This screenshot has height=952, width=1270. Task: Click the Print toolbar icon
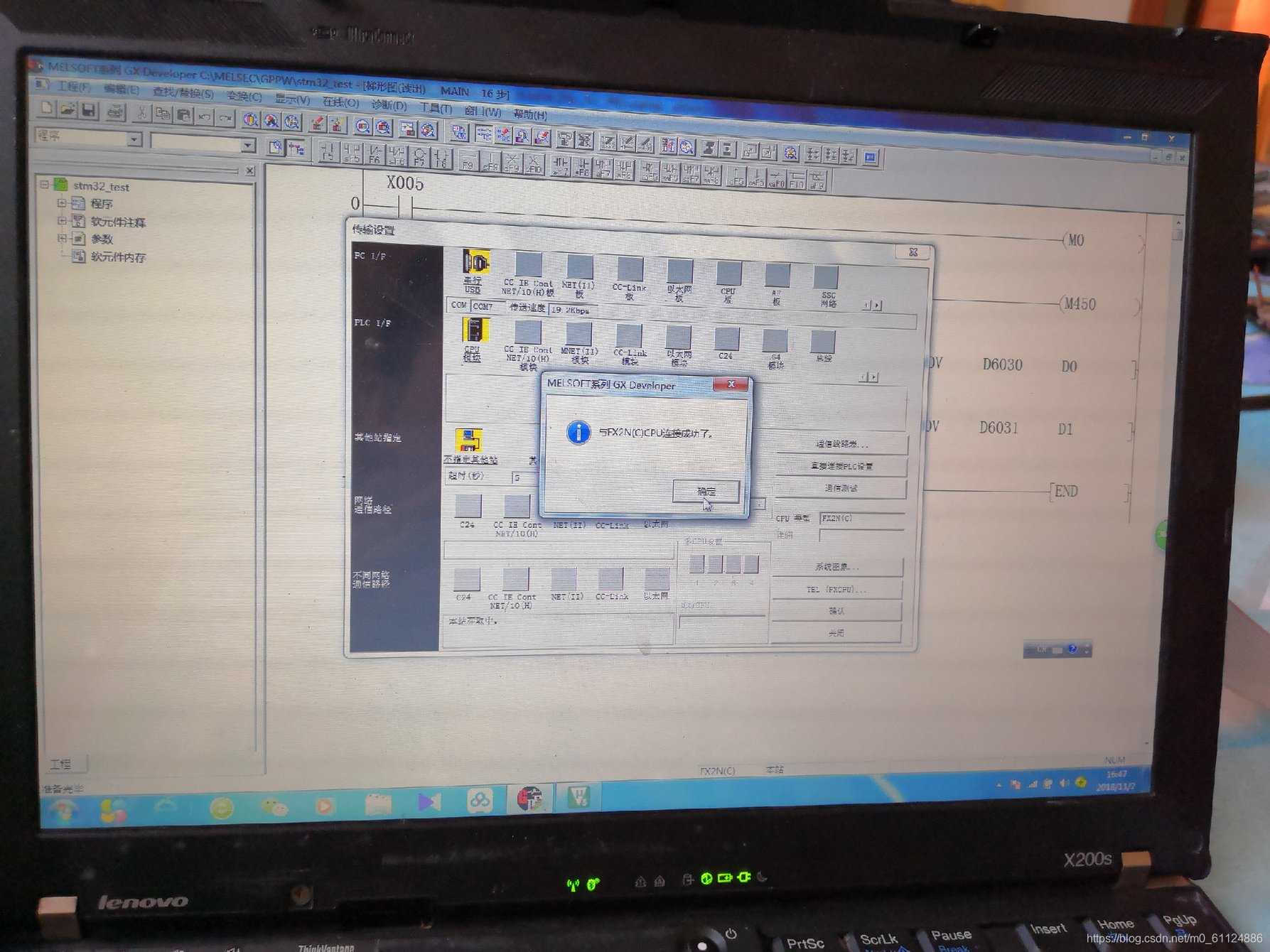click(115, 111)
